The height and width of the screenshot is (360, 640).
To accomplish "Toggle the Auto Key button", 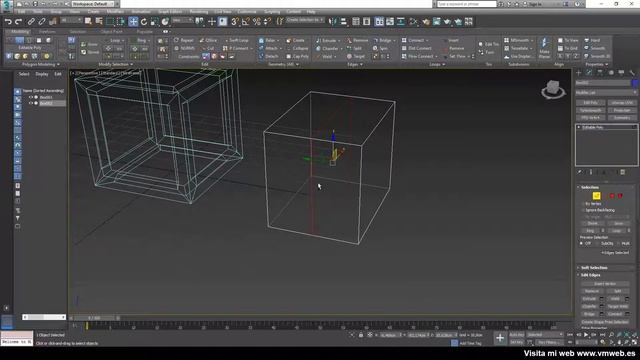I will (516, 335).
